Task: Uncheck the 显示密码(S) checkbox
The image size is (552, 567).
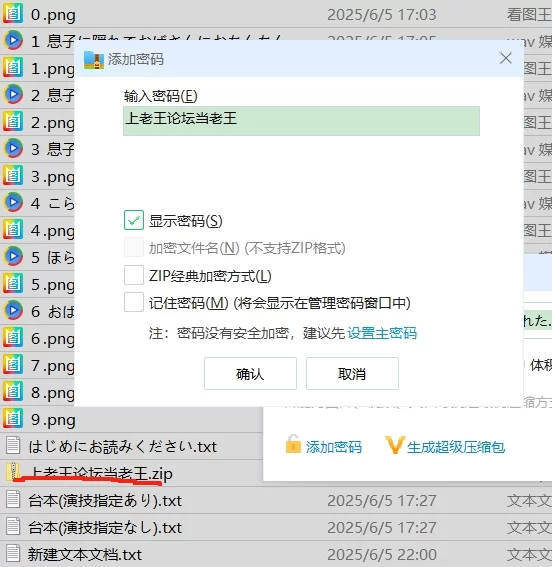Action: (x=134, y=220)
